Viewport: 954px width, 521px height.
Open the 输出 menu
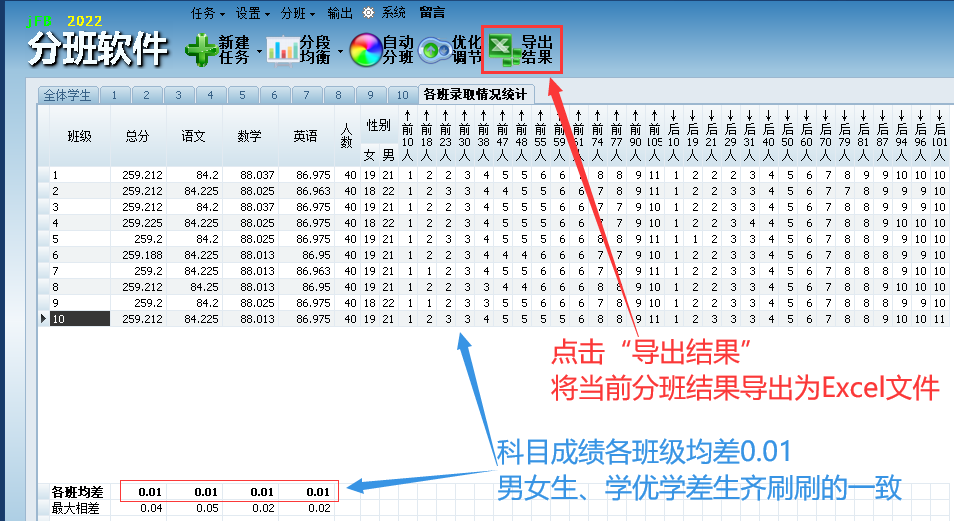[339, 13]
